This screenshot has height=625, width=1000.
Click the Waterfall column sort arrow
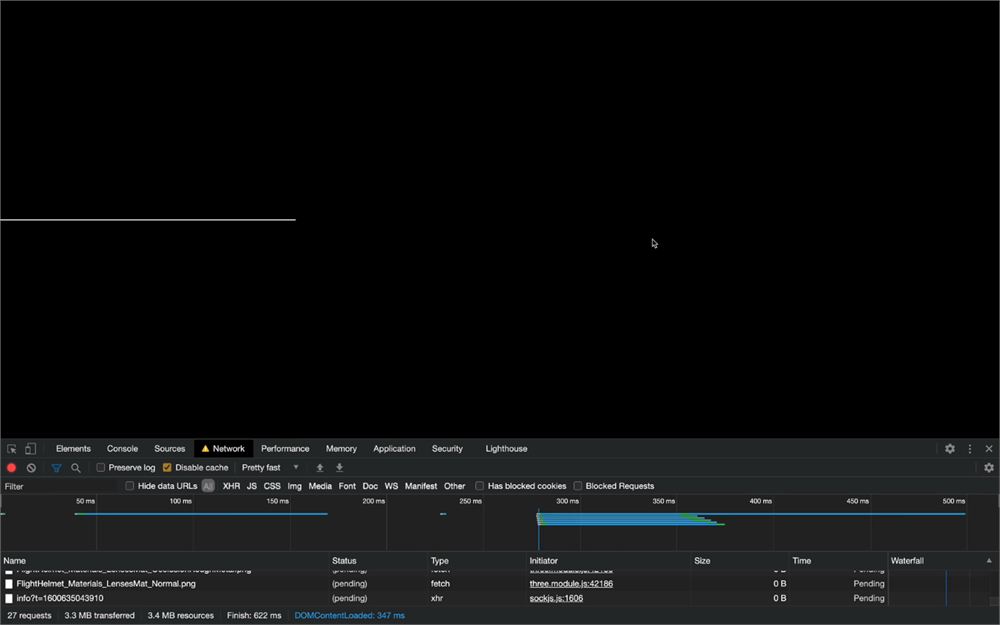tap(989, 561)
